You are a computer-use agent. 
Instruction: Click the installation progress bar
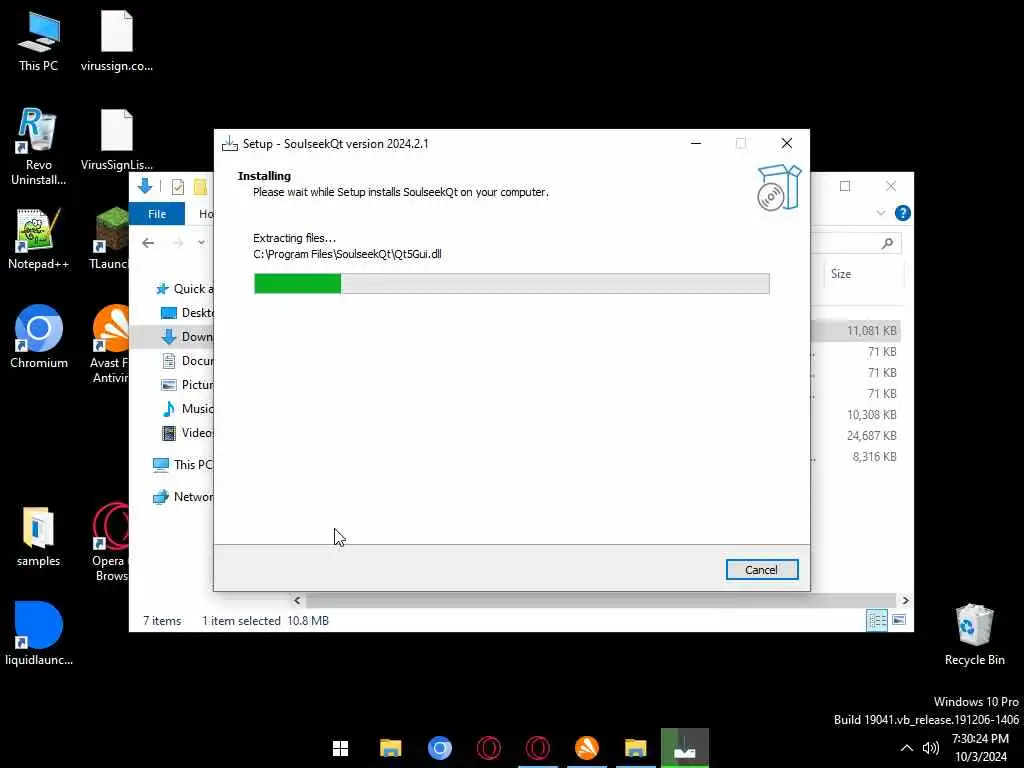511,283
